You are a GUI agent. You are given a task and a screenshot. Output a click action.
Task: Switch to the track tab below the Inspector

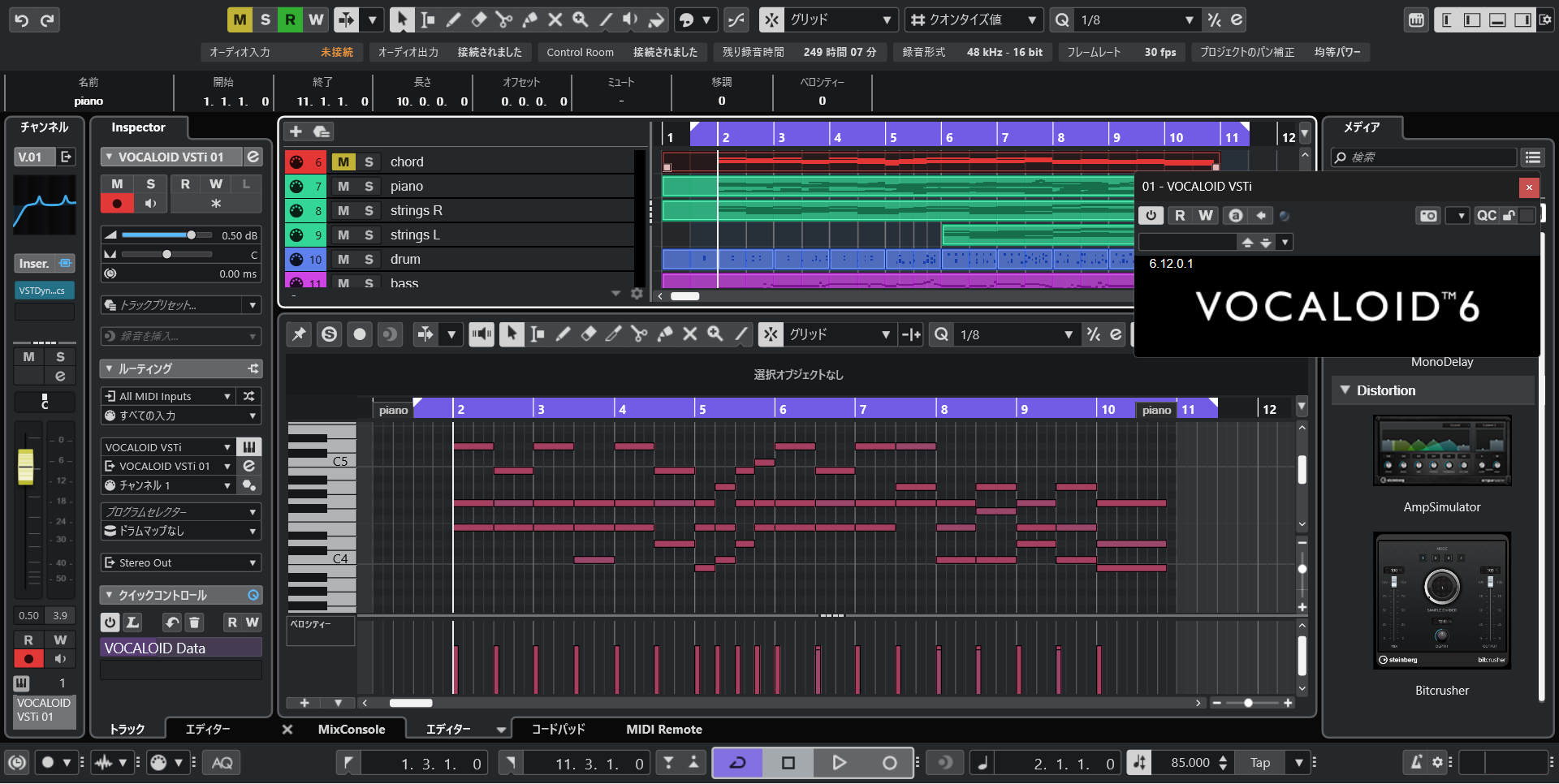coord(127,729)
